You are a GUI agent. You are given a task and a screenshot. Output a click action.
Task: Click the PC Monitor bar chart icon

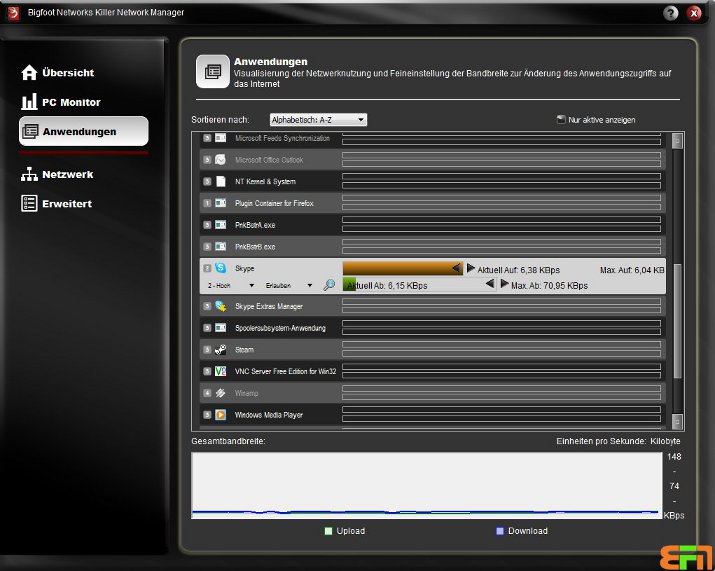point(29,101)
